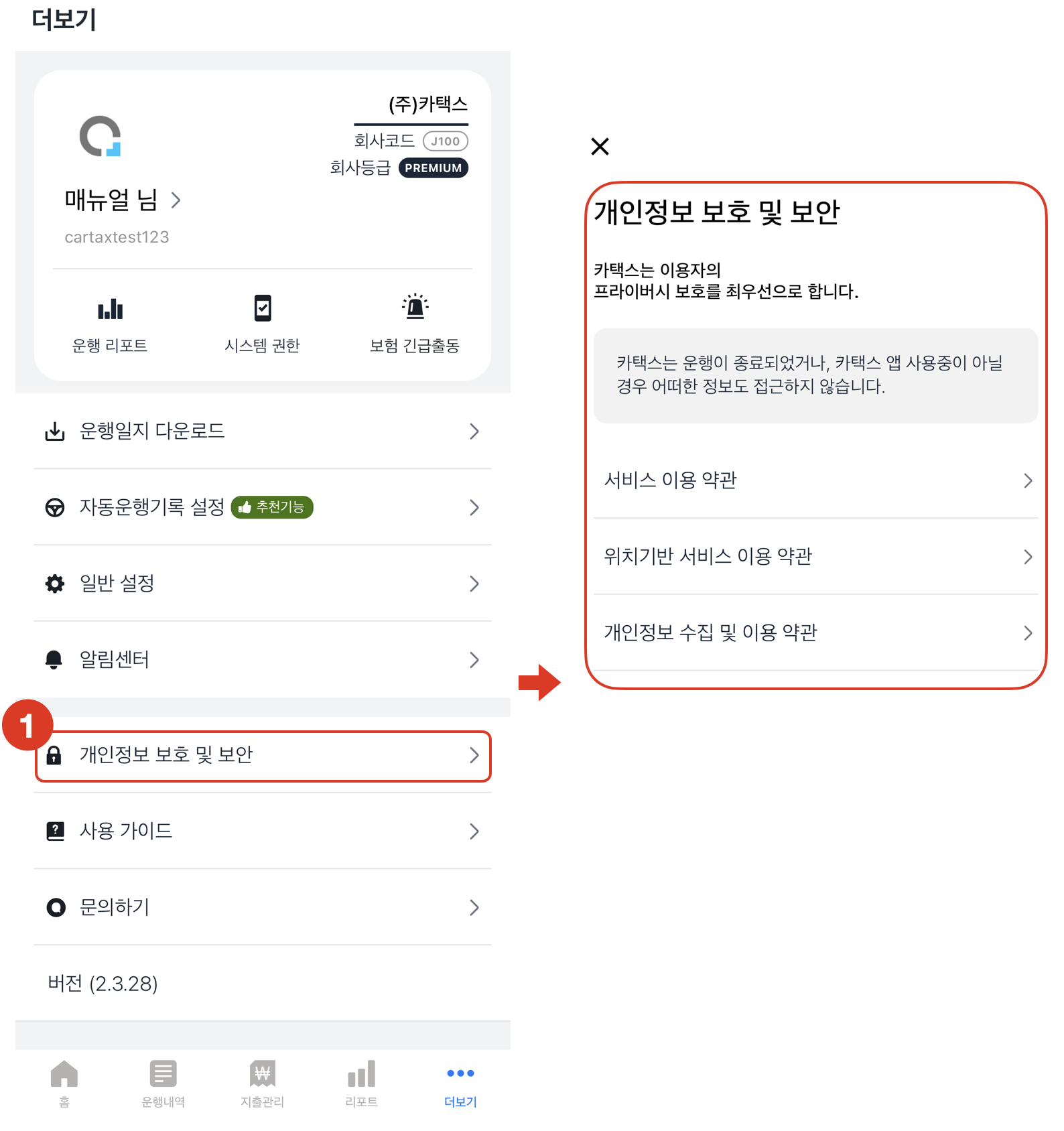
Task: Open the 운행 리포트 chart icon
Action: (110, 309)
